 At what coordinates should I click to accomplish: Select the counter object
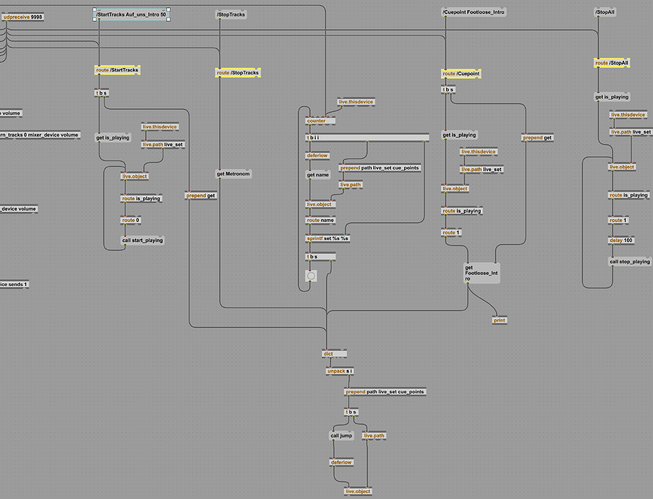point(315,119)
